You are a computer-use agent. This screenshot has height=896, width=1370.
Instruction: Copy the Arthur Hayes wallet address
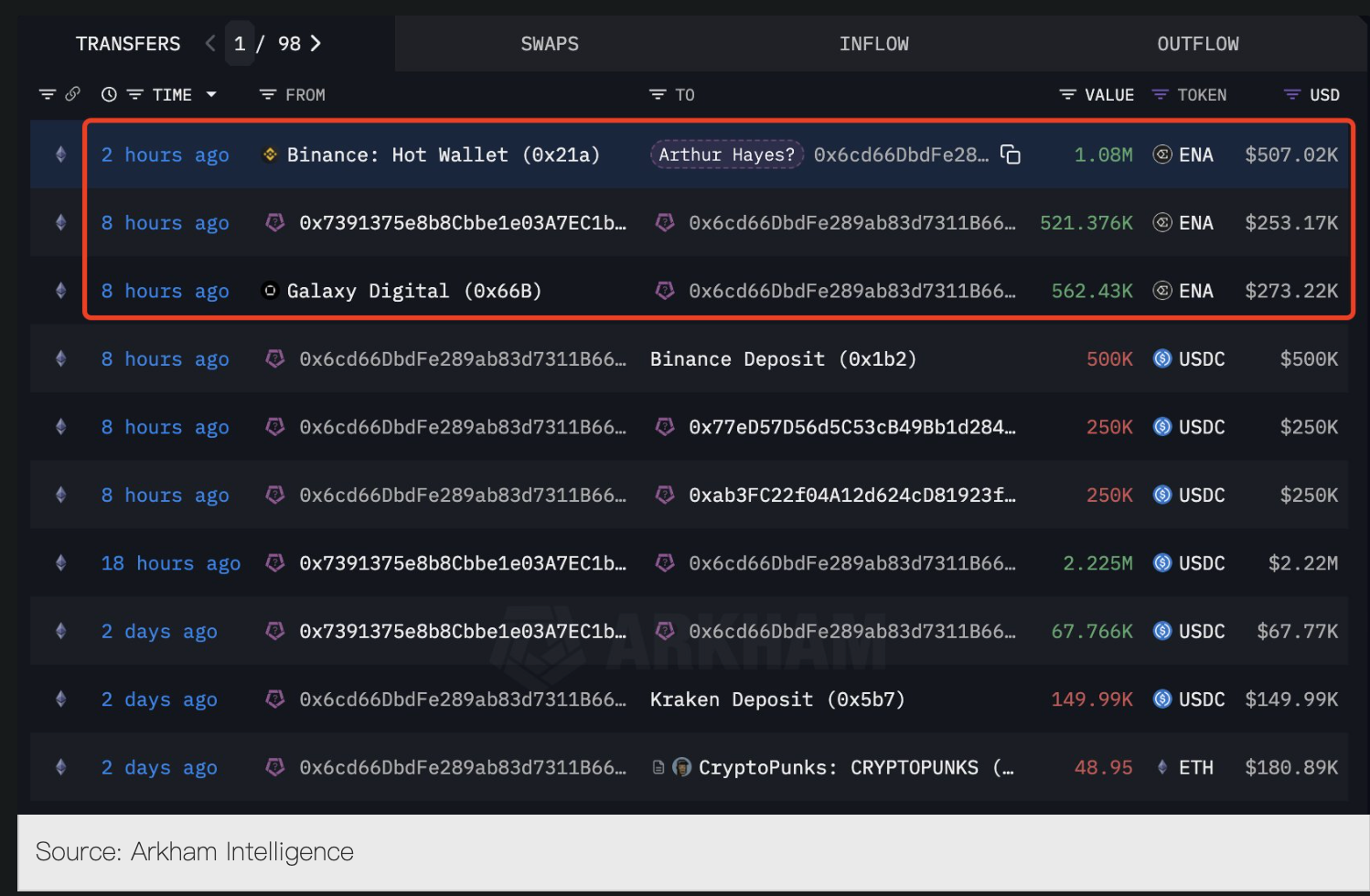tap(1010, 155)
